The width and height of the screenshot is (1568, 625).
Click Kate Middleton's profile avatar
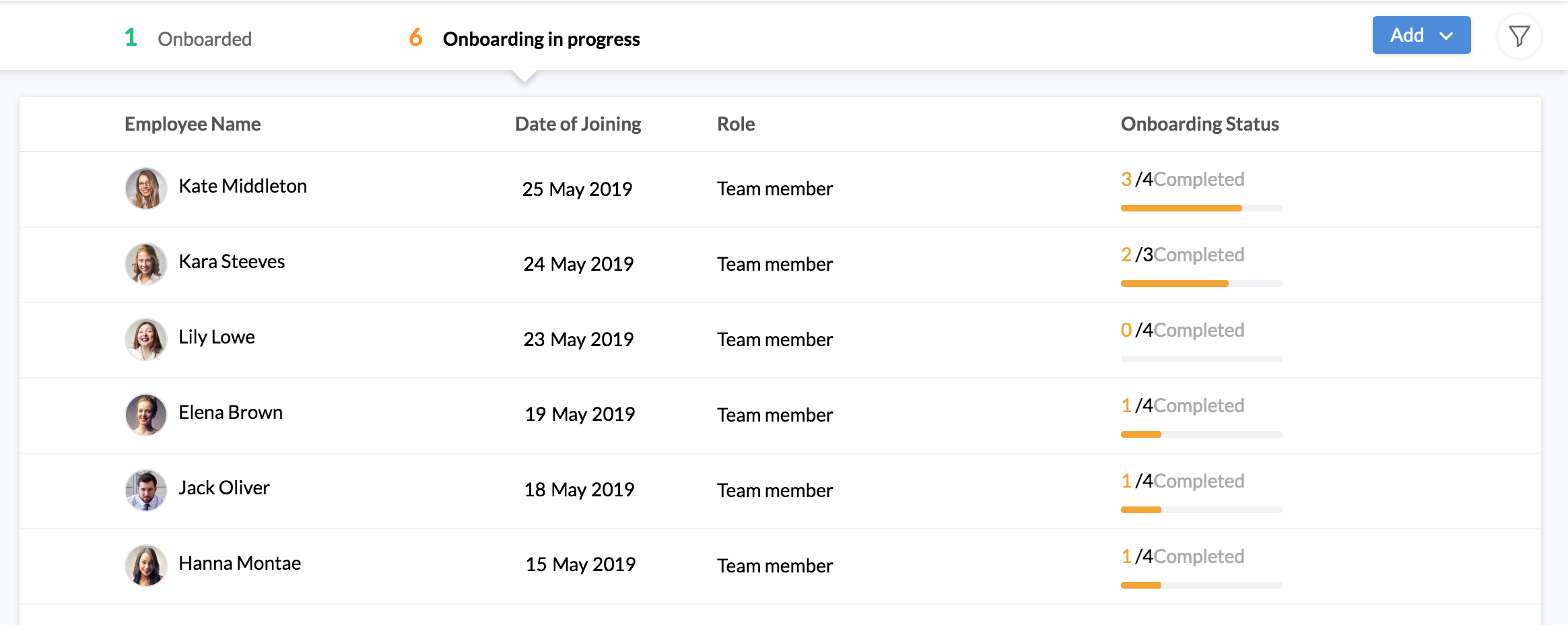click(x=145, y=189)
